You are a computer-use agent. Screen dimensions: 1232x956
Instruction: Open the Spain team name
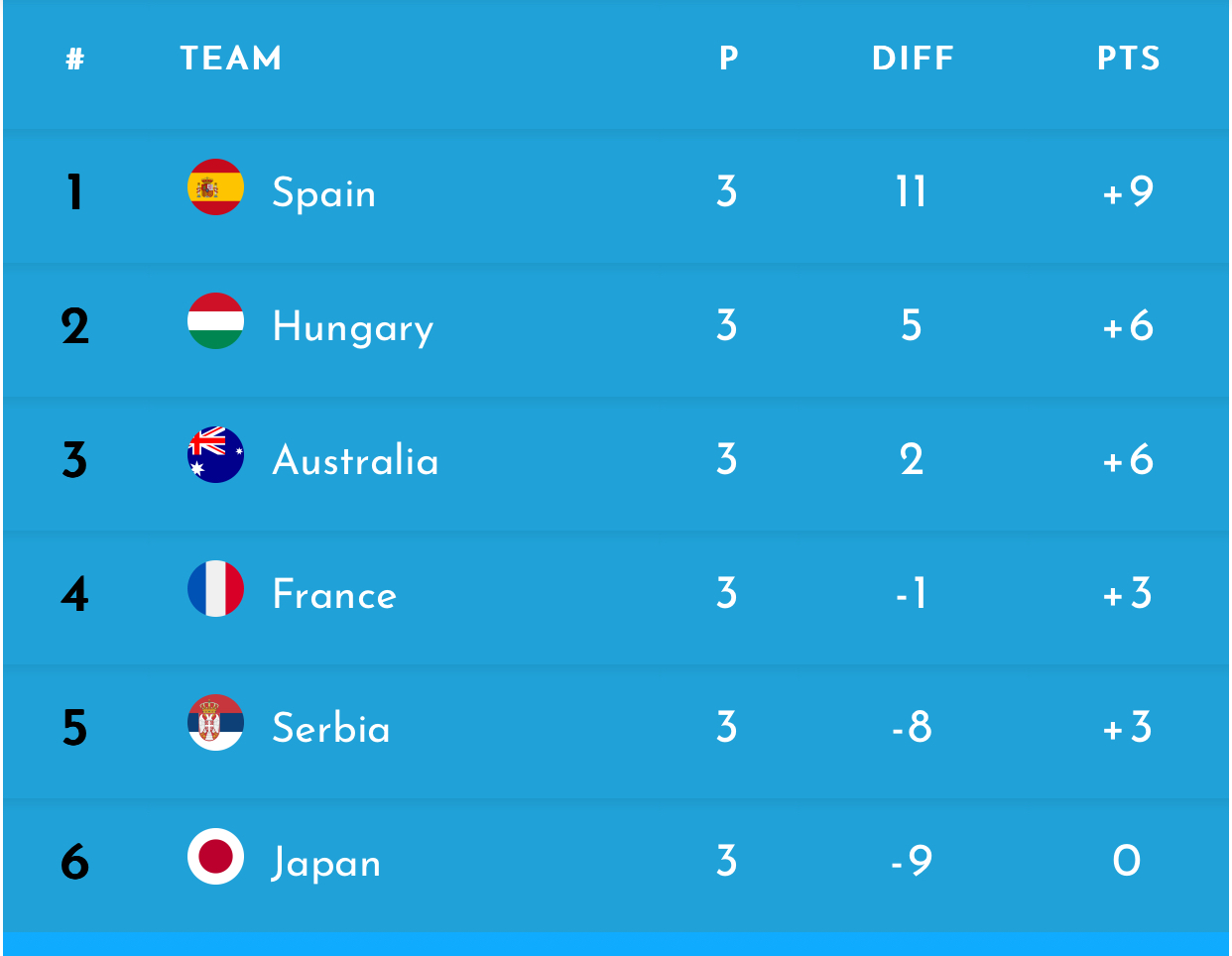[323, 192]
